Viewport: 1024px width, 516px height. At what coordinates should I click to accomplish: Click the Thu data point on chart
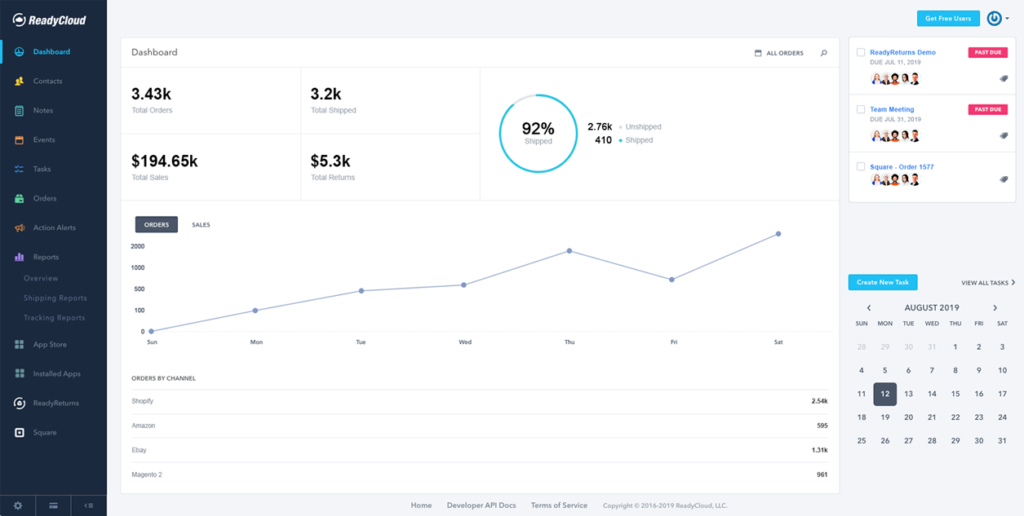[569, 251]
